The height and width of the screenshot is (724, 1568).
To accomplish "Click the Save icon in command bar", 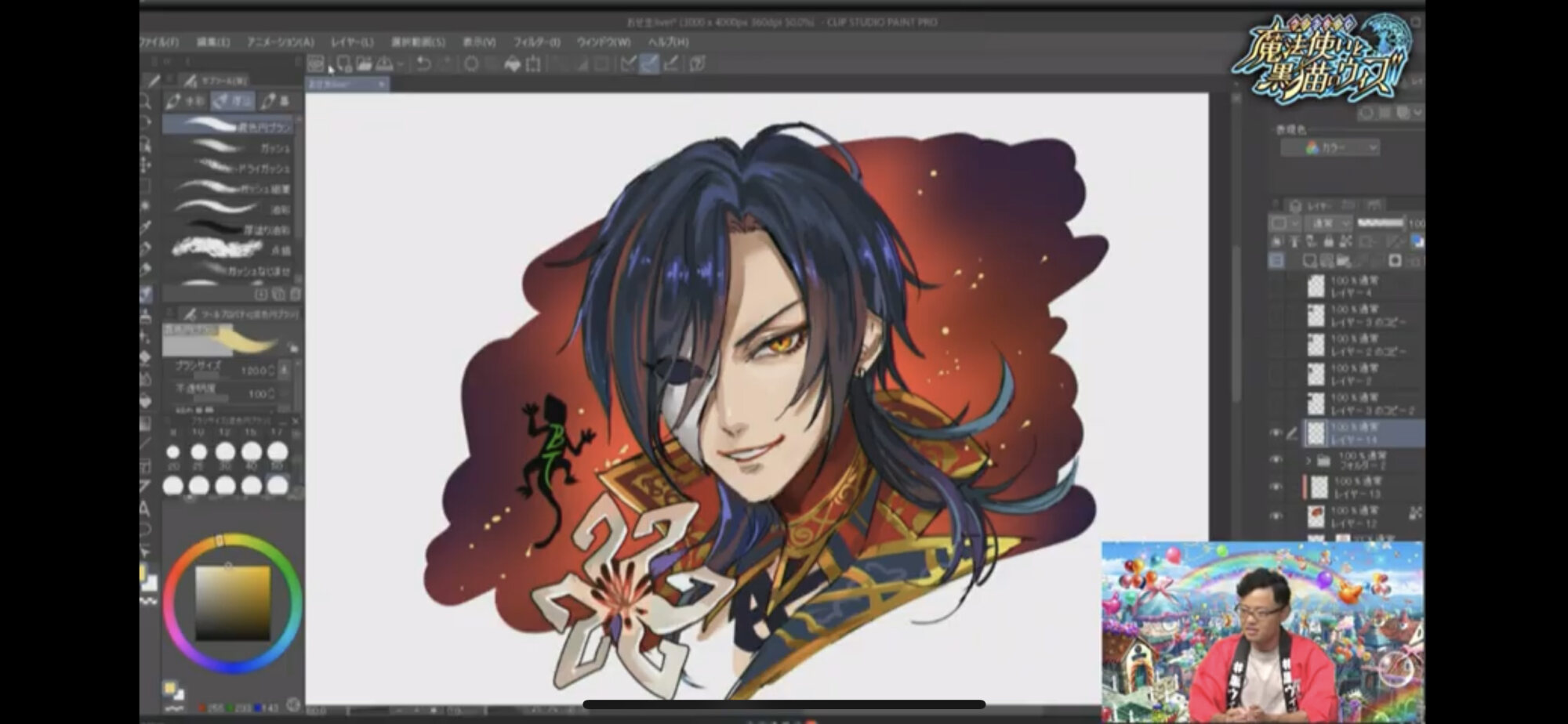I will [384, 64].
